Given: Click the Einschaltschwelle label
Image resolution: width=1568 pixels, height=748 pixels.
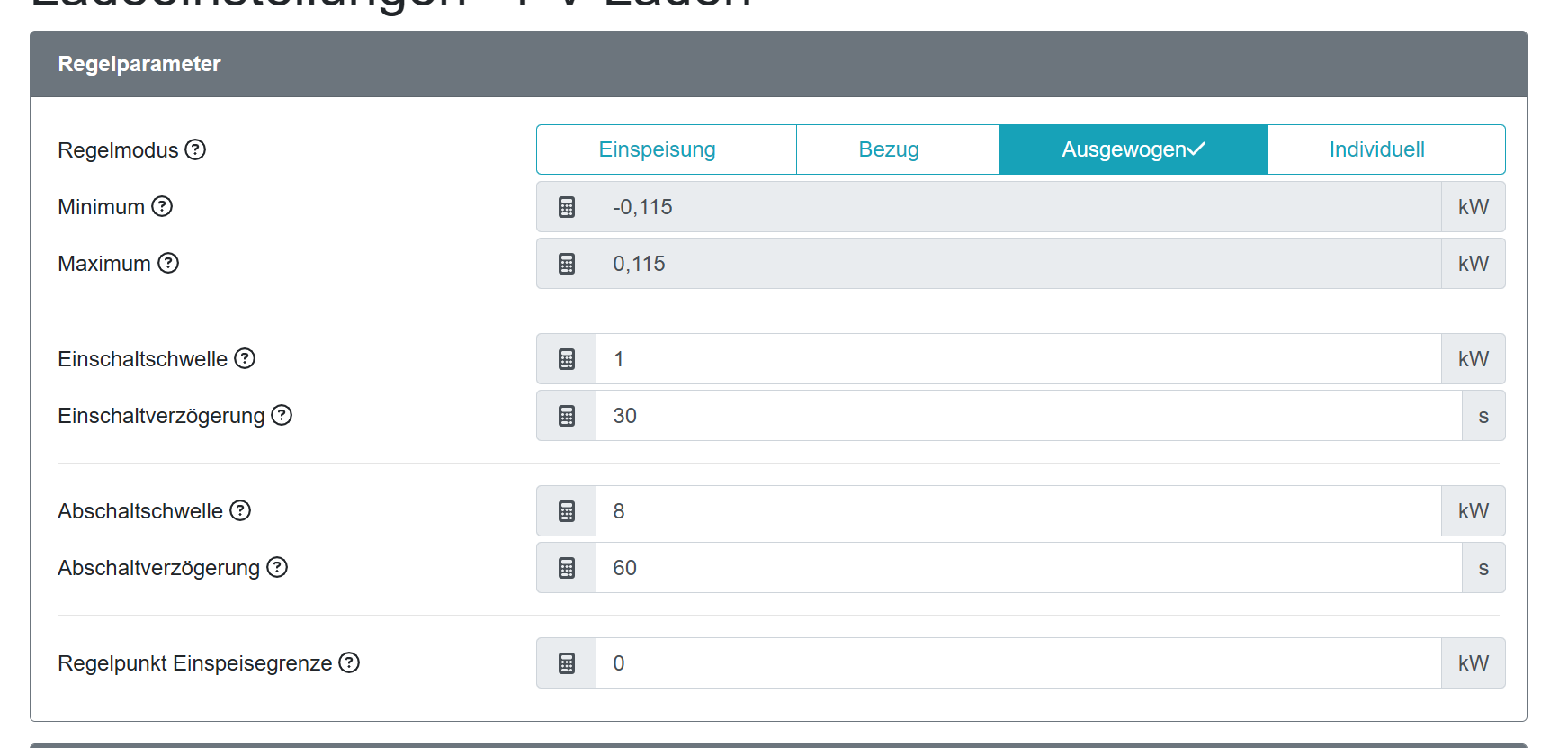Looking at the screenshot, I should click(x=142, y=359).
